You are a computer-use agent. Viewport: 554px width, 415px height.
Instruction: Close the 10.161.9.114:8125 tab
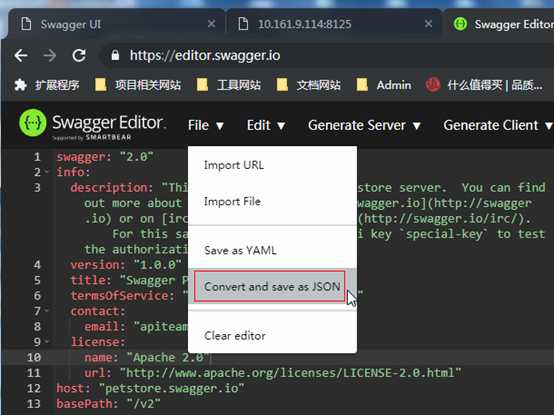tap(428, 24)
